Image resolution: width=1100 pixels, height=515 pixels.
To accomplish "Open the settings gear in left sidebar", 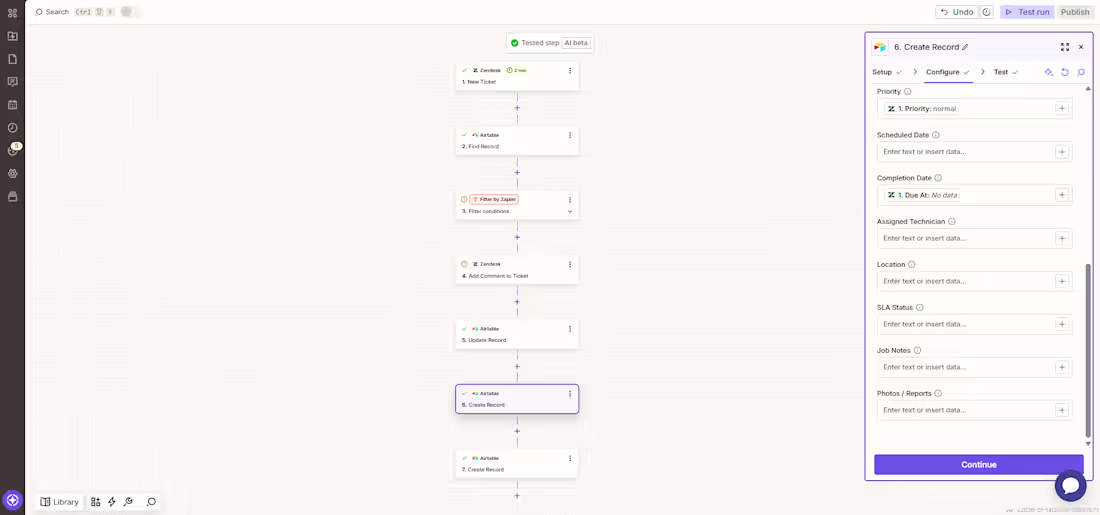I will 12,174.
